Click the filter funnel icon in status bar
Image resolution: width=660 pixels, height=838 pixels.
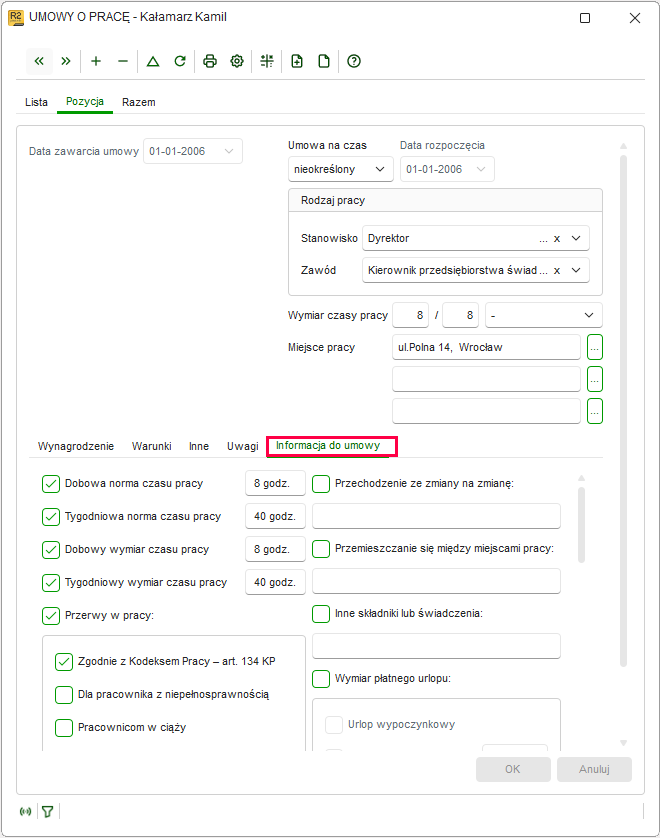tap(48, 811)
